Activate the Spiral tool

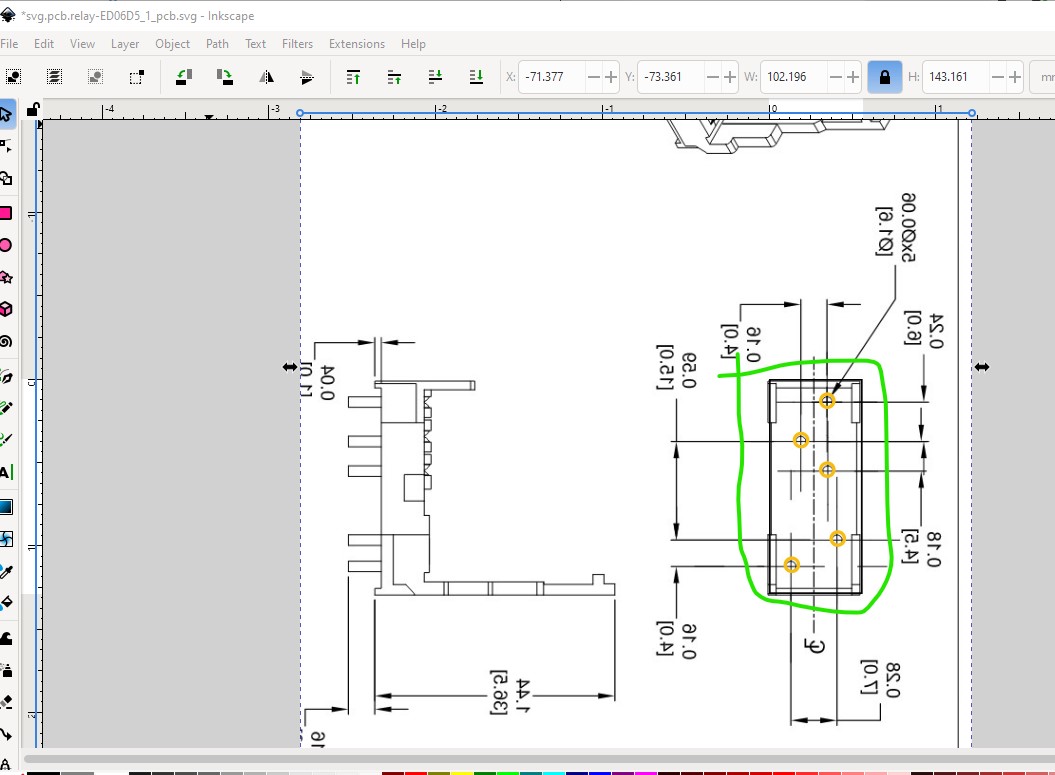click(x=6, y=341)
